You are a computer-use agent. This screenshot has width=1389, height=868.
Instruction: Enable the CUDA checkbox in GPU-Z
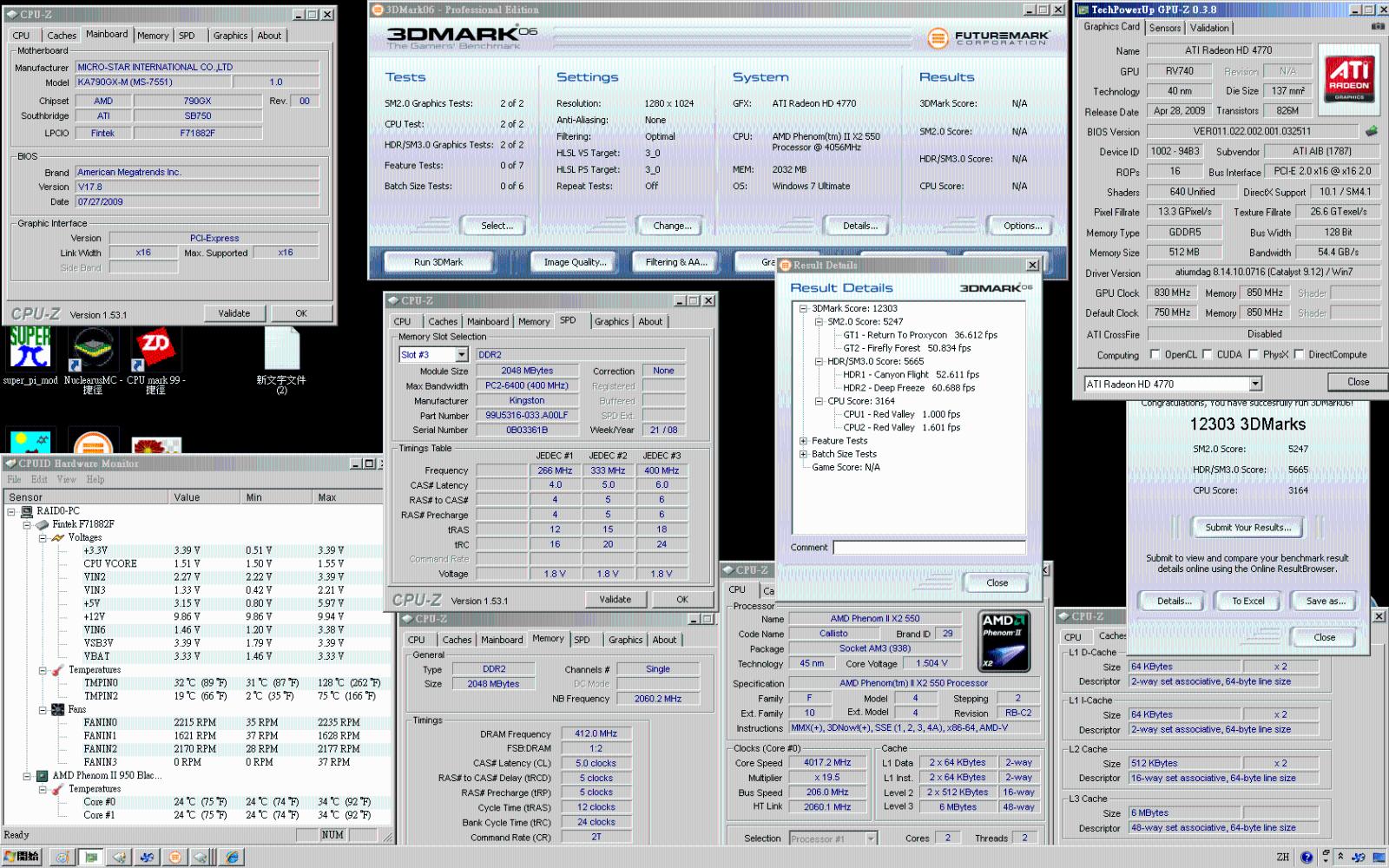[x=1207, y=354]
